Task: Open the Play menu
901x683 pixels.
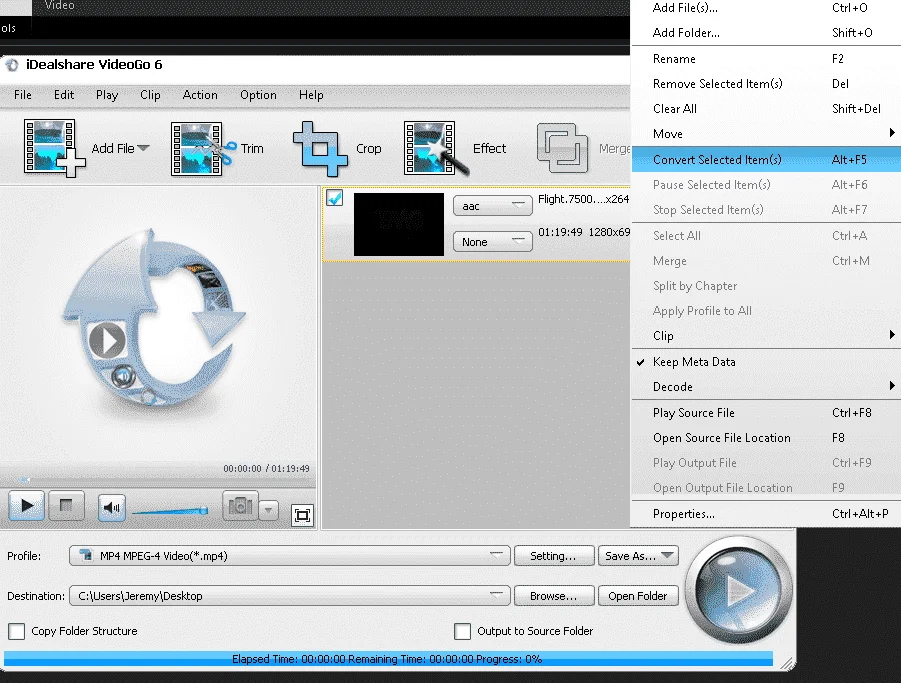Action: [107, 95]
